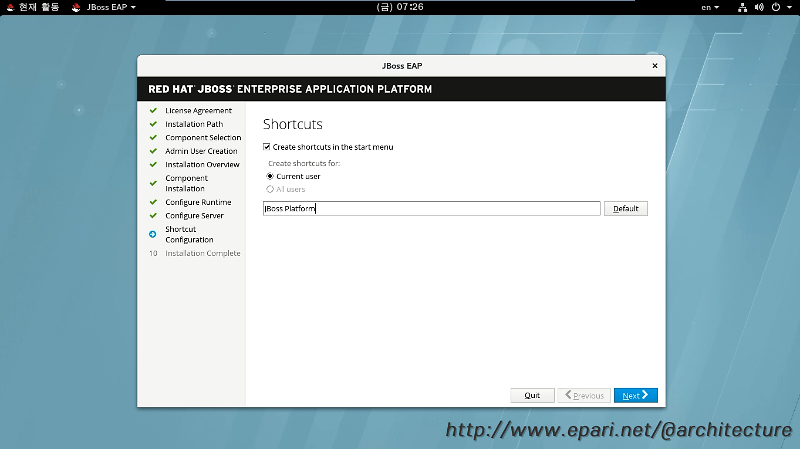Click the checkmark beside Component Installation
800x449 pixels.
click(x=153, y=183)
